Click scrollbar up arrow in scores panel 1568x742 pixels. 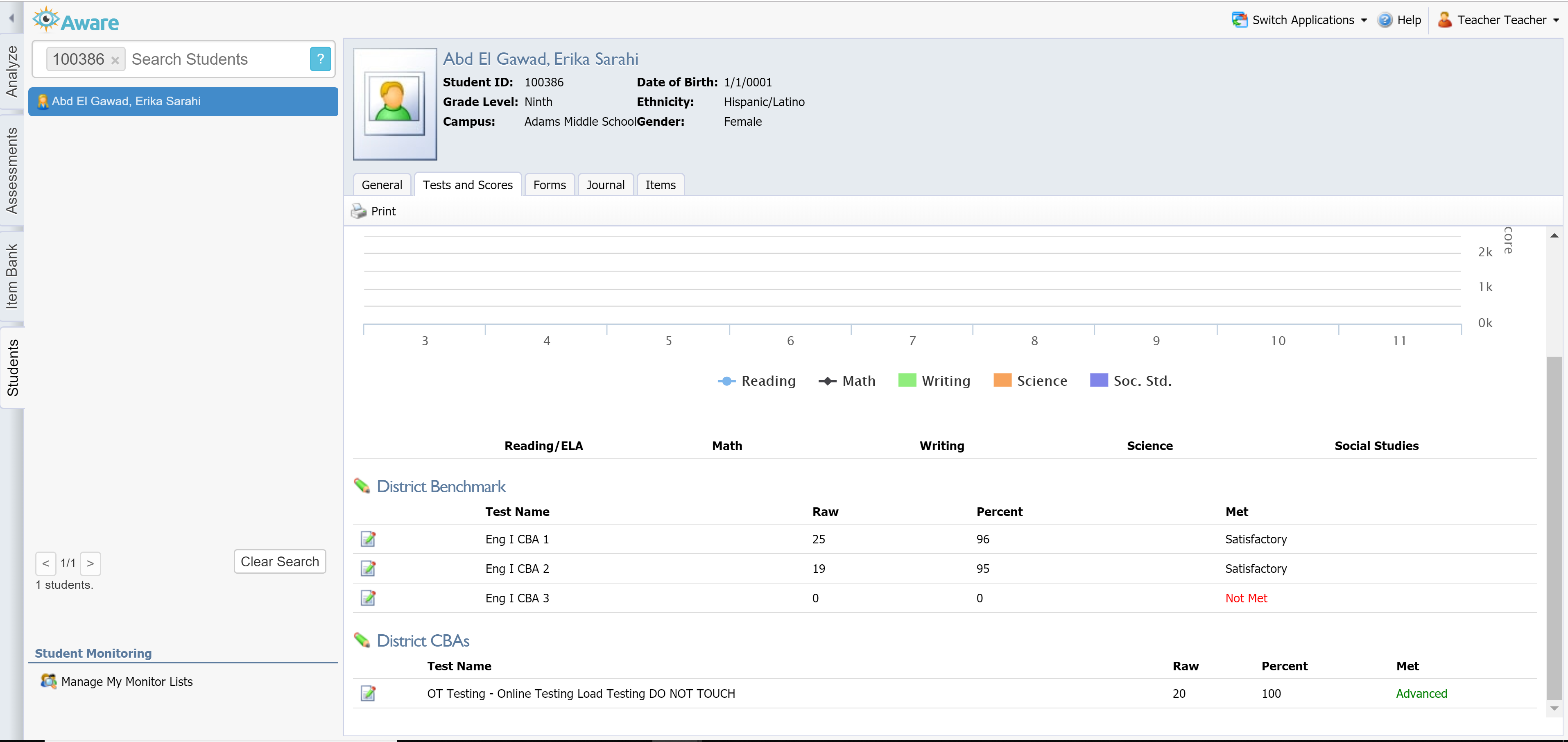click(x=1554, y=235)
